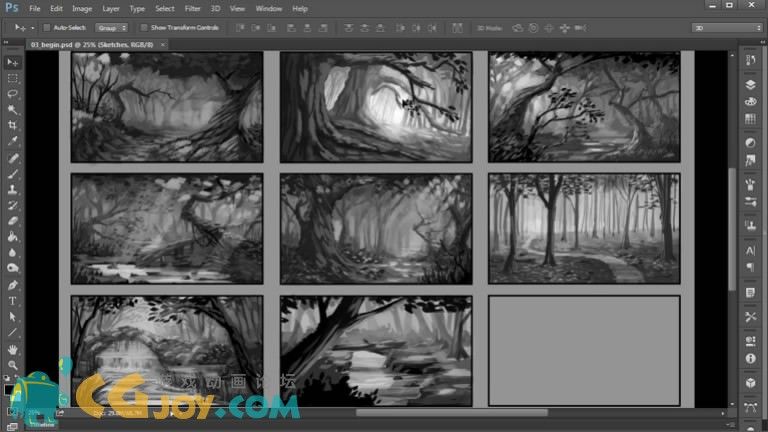
Task: Enable Show Transform Controls checkbox
Action: (144, 28)
